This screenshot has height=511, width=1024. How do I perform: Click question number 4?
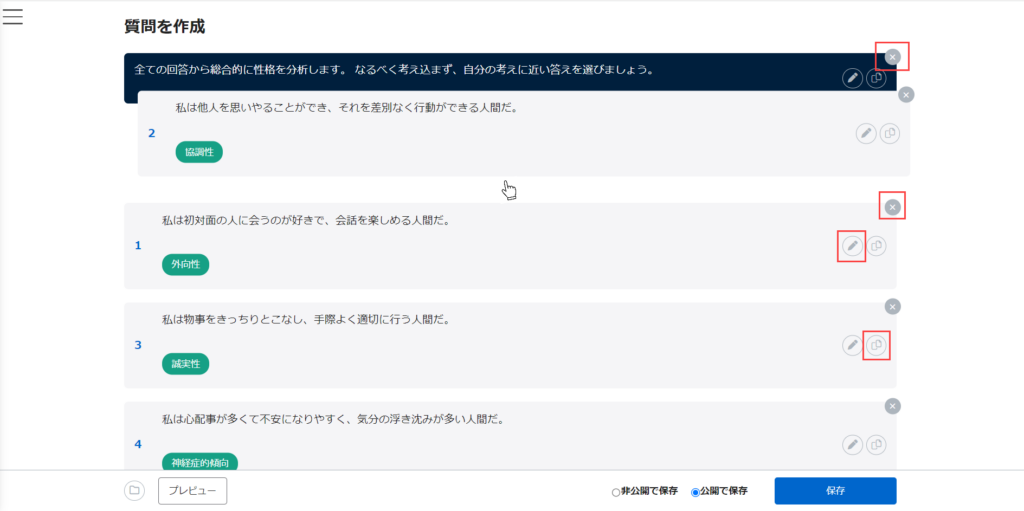[138, 444]
